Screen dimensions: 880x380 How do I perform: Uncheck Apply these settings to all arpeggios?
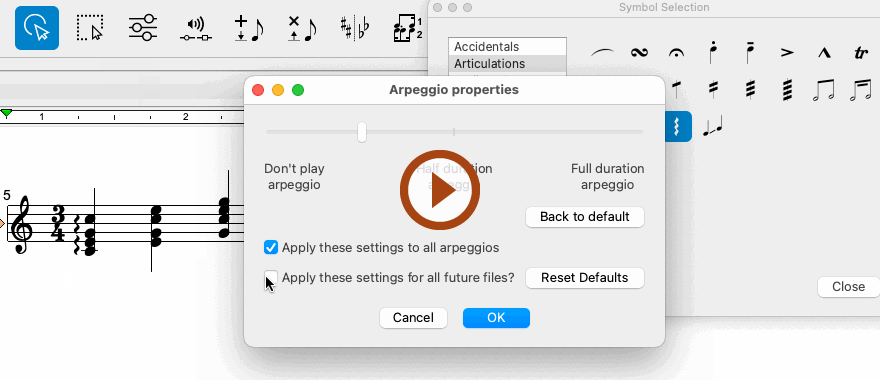tap(271, 247)
